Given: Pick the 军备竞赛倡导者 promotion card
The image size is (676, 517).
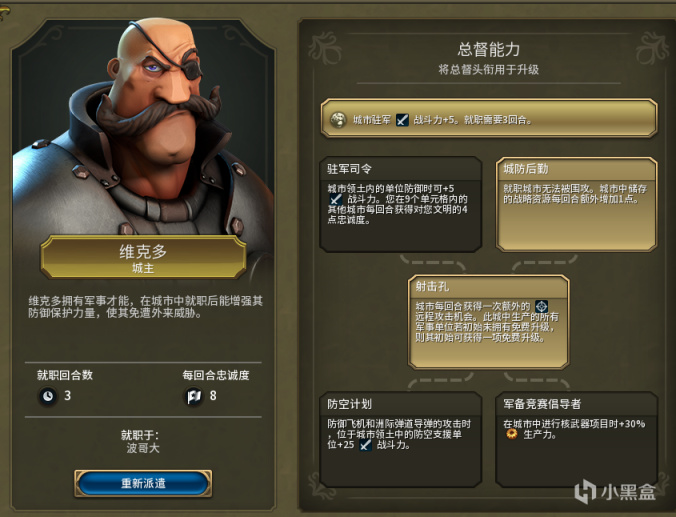Looking at the screenshot, I should (576, 439).
